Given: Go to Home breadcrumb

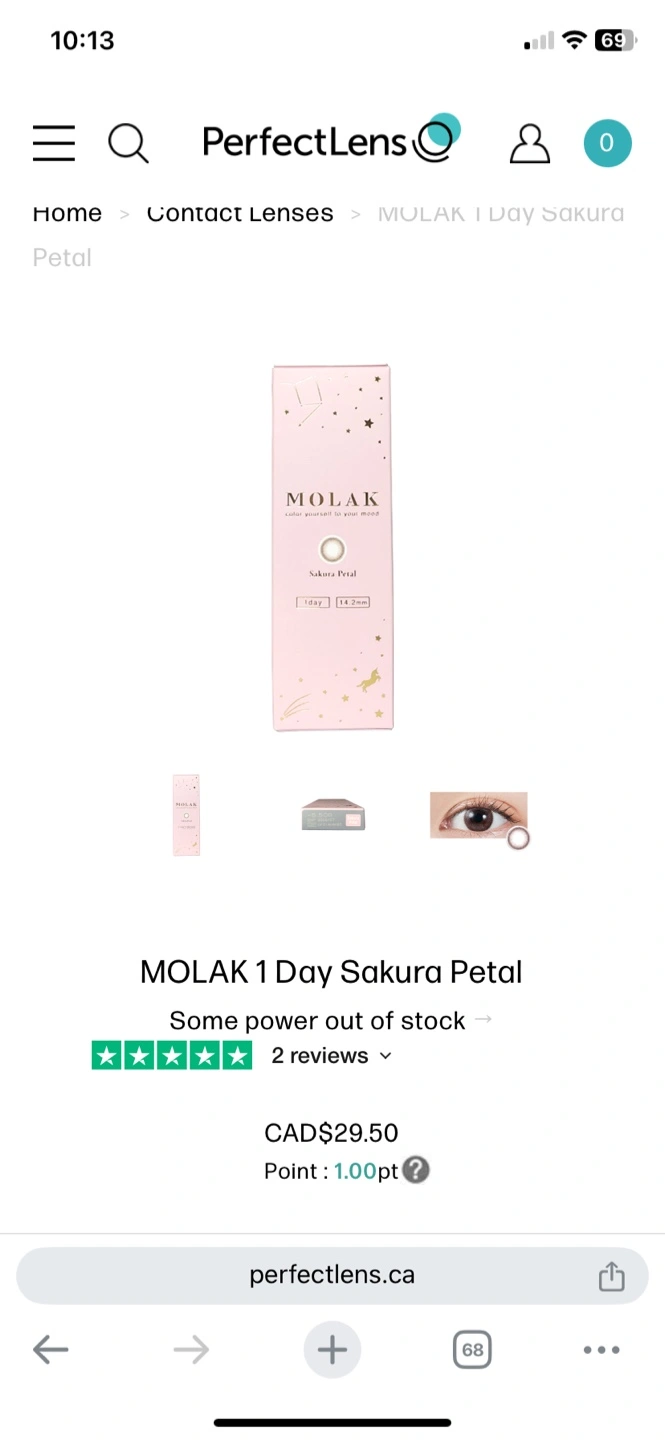Looking at the screenshot, I should click(67, 213).
